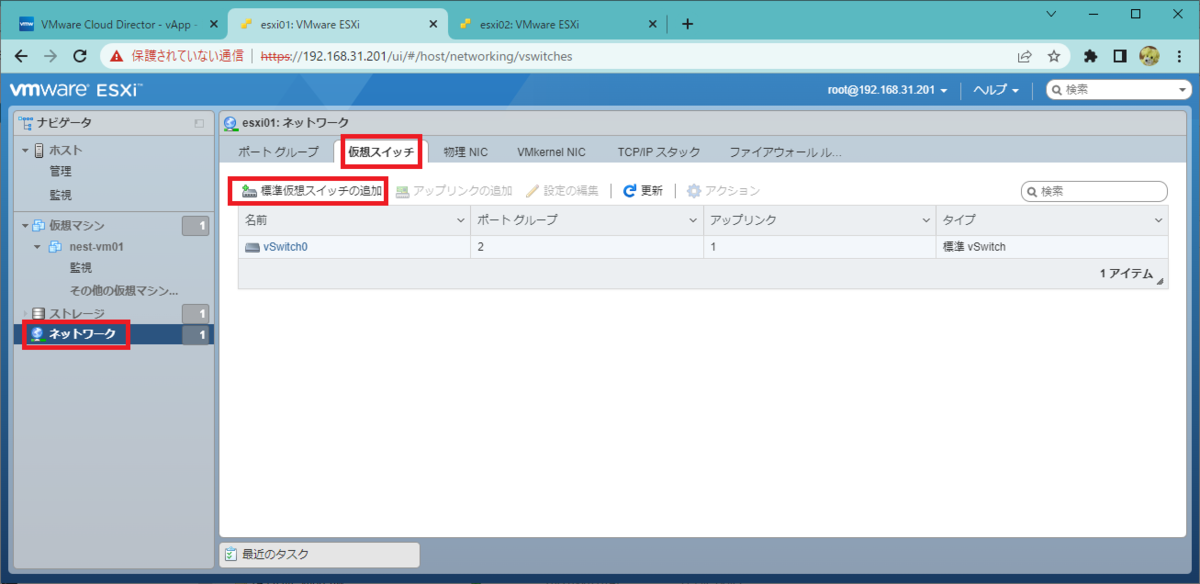This screenshot has width=1200, height=584.
Task: Collapse the ホスト tree node
Action: click(x=25, y=150)
